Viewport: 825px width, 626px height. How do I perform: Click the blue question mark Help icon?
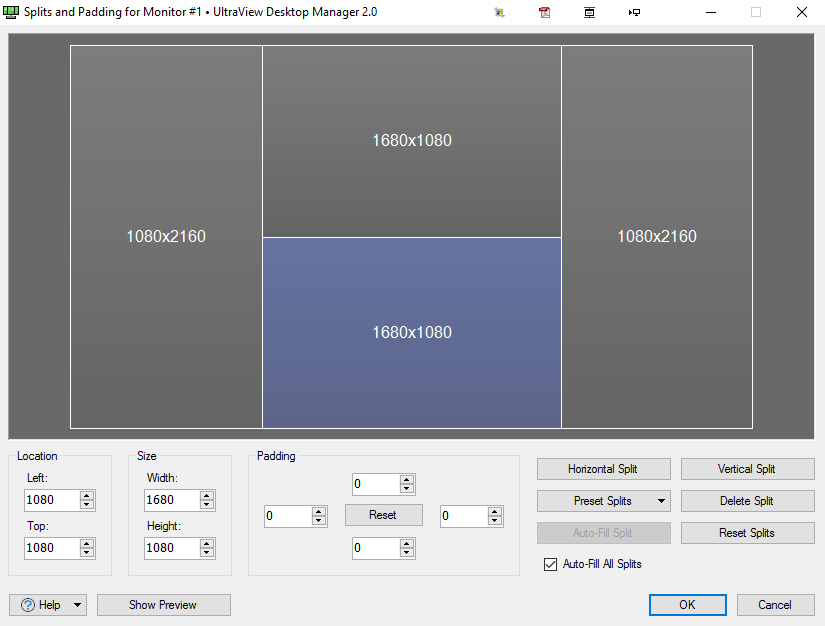tap(28, 605)
